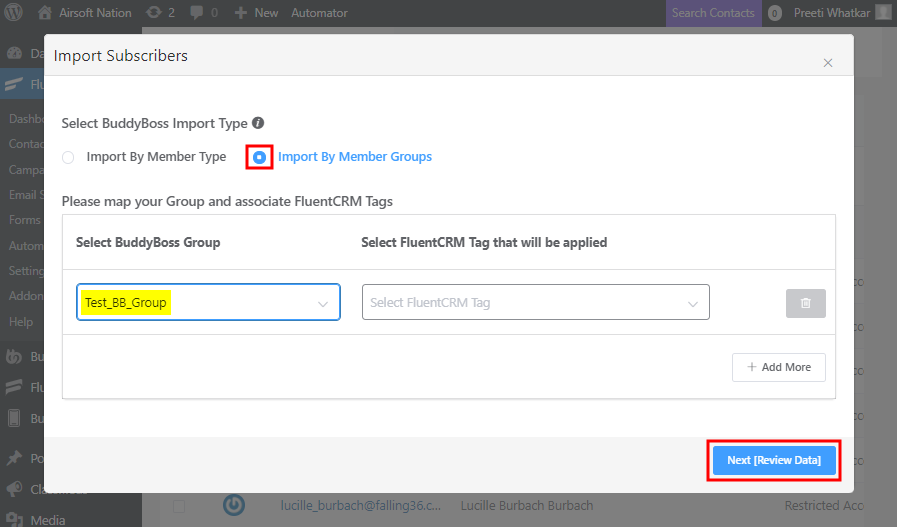Delete the group mapping row with trash icon
The height and width of the screenshot is (527, 897).
(805, 302)
